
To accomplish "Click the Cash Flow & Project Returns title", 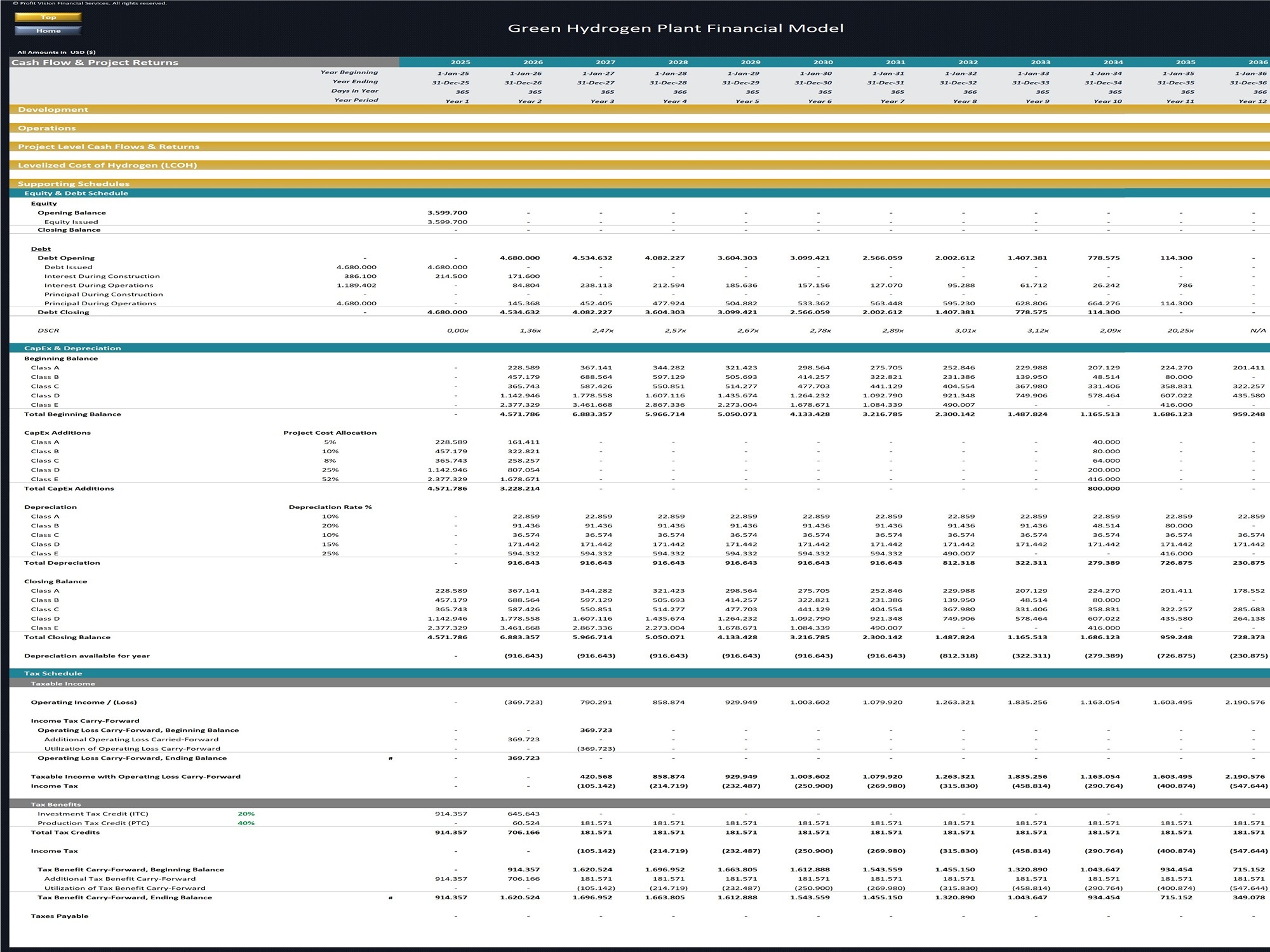I will pyautogui.click(x=95, y=62).
